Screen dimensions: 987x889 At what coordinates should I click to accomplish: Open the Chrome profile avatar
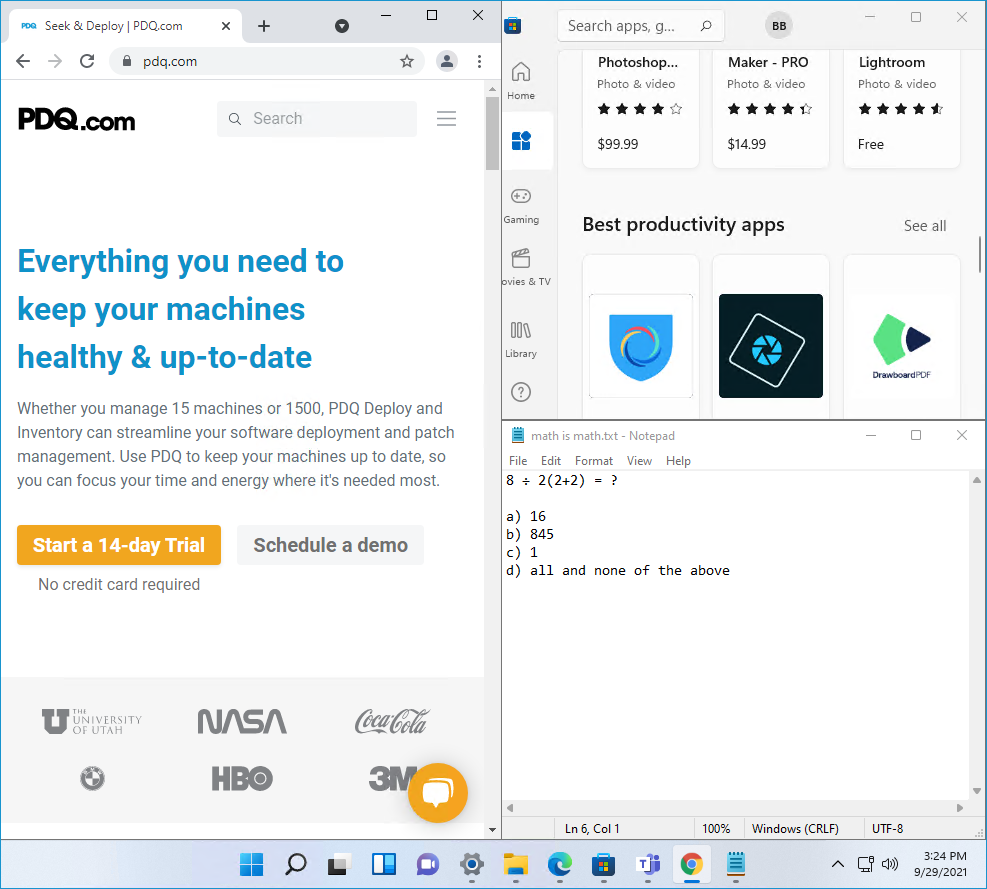(x=447, y=61)
